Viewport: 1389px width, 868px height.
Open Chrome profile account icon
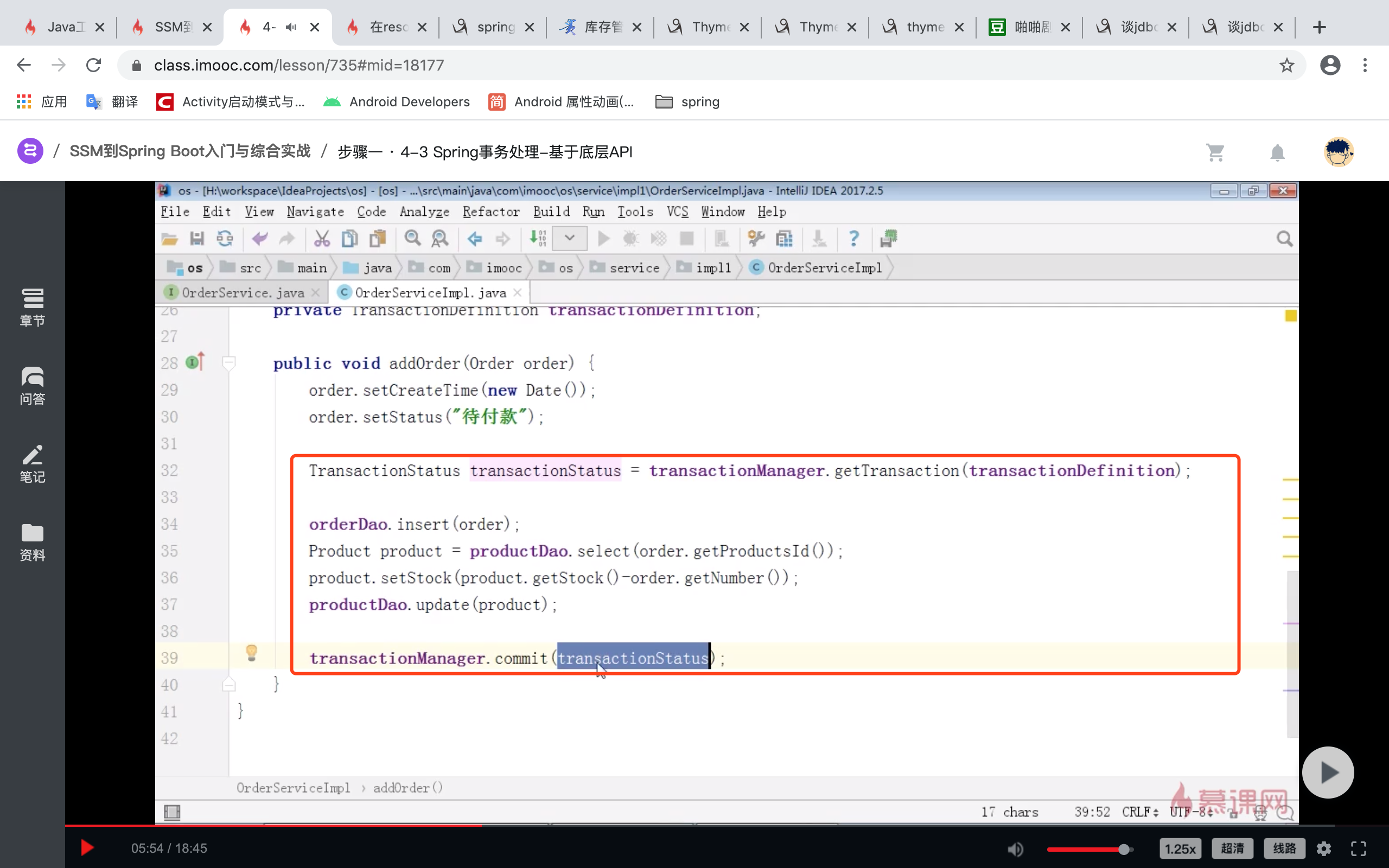1330,65
